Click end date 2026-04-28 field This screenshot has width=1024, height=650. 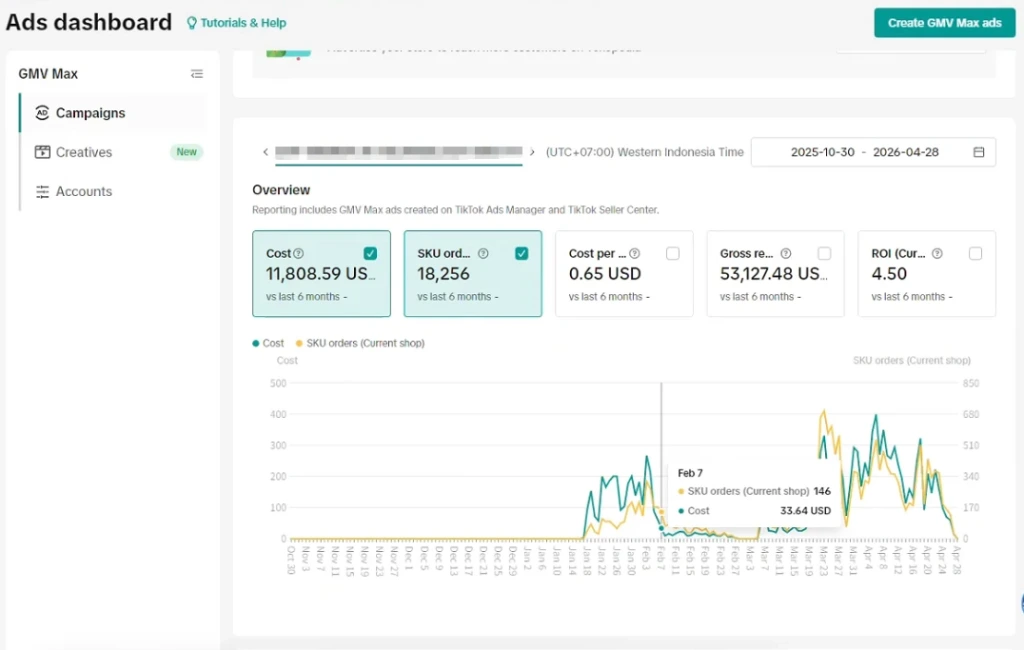coord(906,152)
